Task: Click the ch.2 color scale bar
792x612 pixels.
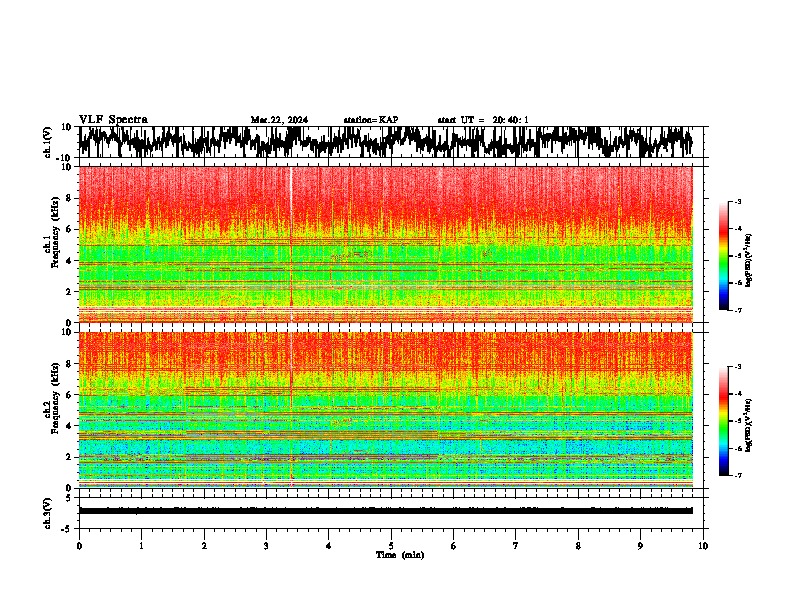Action: [x=723, y=421]
